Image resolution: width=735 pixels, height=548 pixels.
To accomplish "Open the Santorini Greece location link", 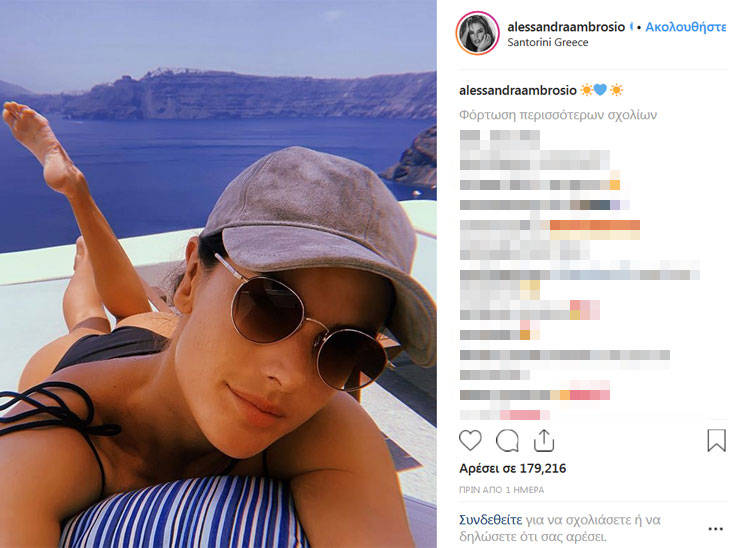I will tap(548, 42).
